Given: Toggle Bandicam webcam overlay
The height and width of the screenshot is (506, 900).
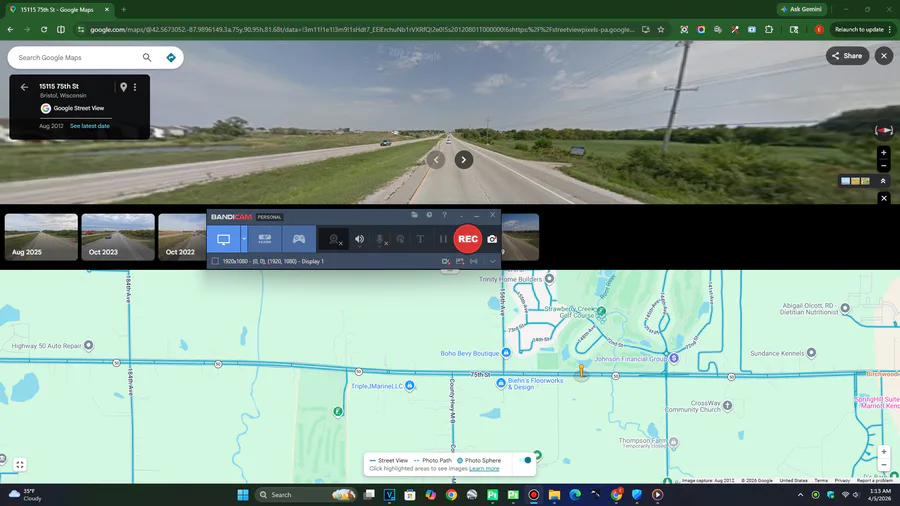Looking at the screenshot, I should [334, 239].
